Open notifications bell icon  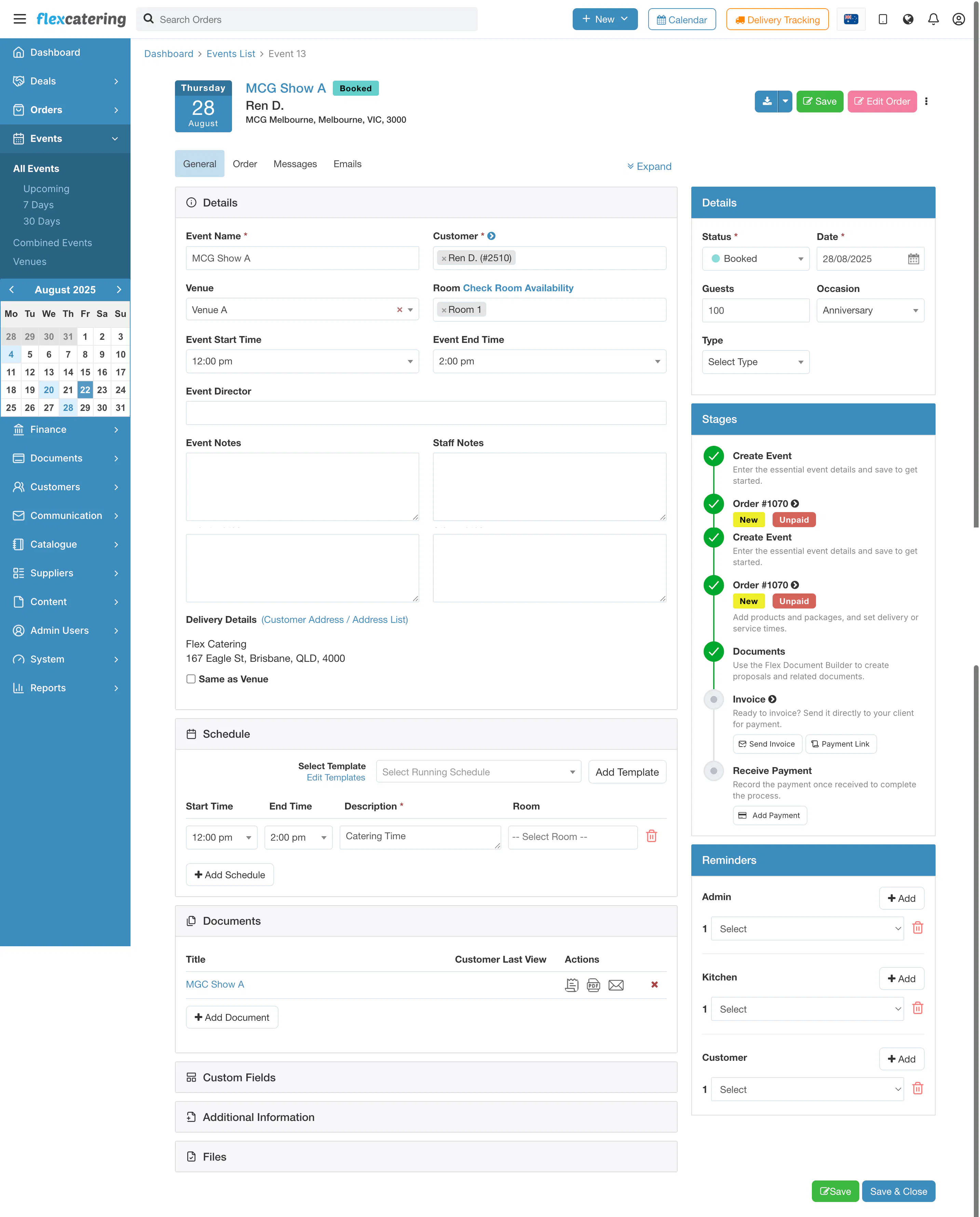pos(933,19)
